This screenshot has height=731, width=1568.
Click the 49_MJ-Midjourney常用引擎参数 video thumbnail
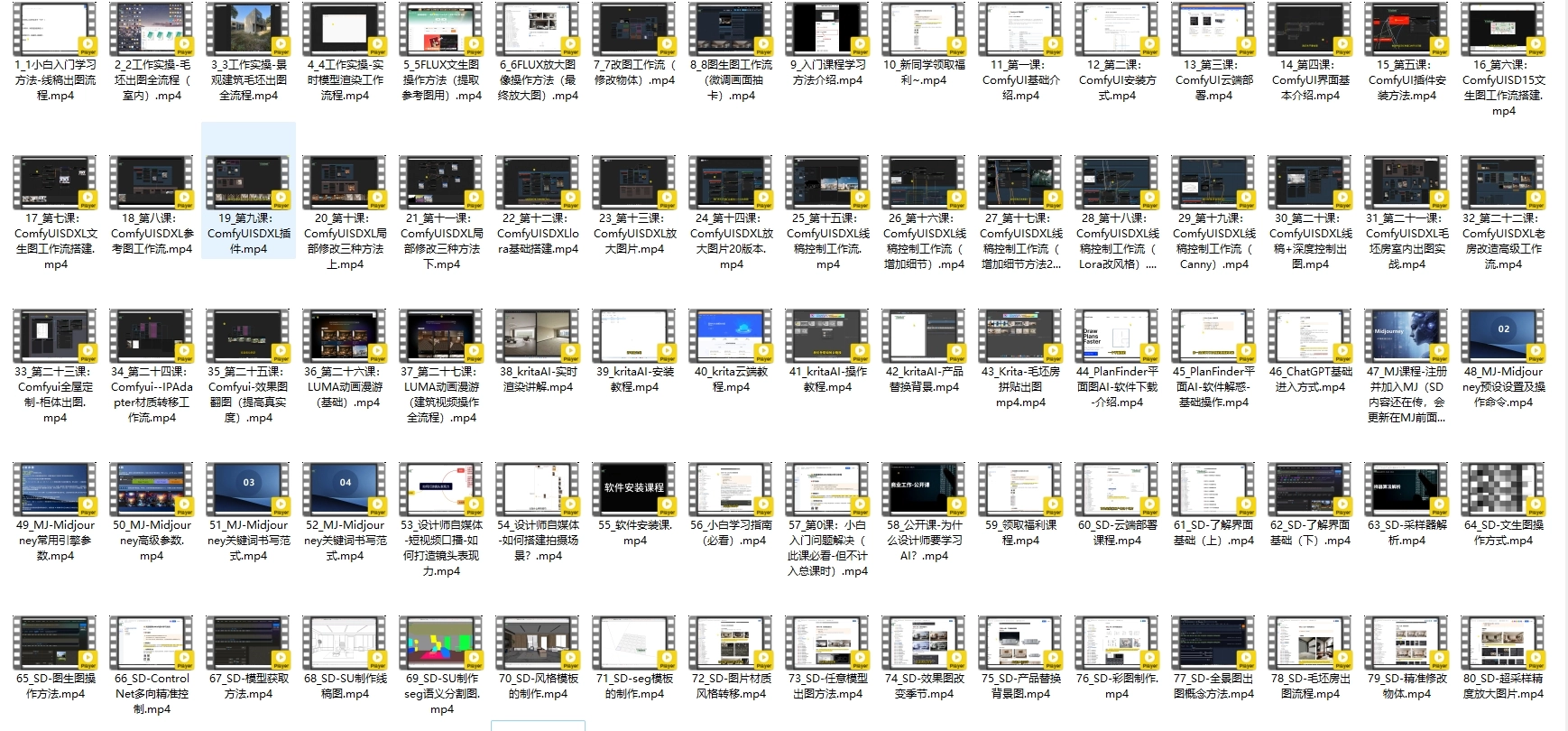[55, 490]
